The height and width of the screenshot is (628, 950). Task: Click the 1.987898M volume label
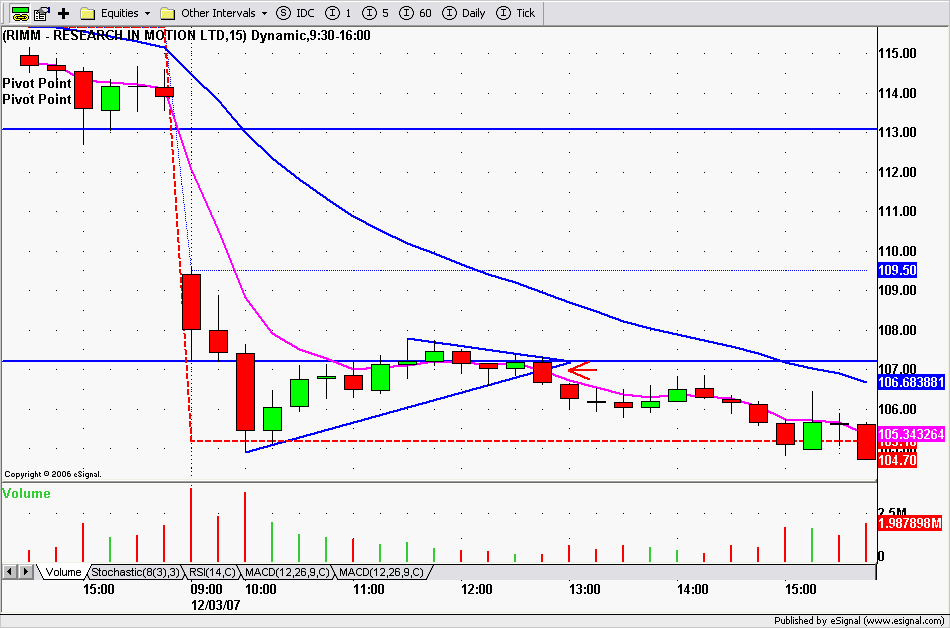[x=910, y=523]
